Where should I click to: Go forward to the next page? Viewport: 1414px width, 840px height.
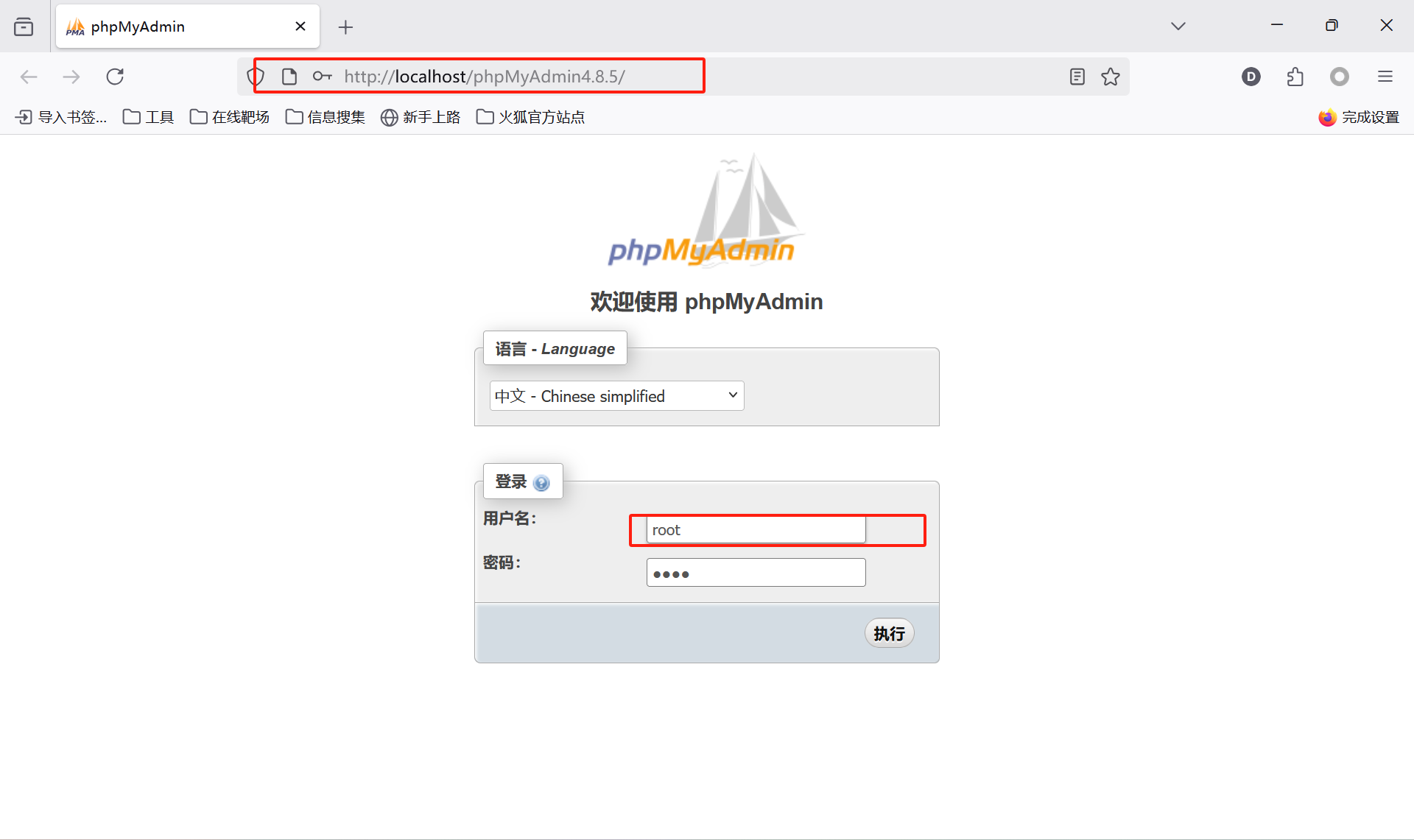[71, 77]
